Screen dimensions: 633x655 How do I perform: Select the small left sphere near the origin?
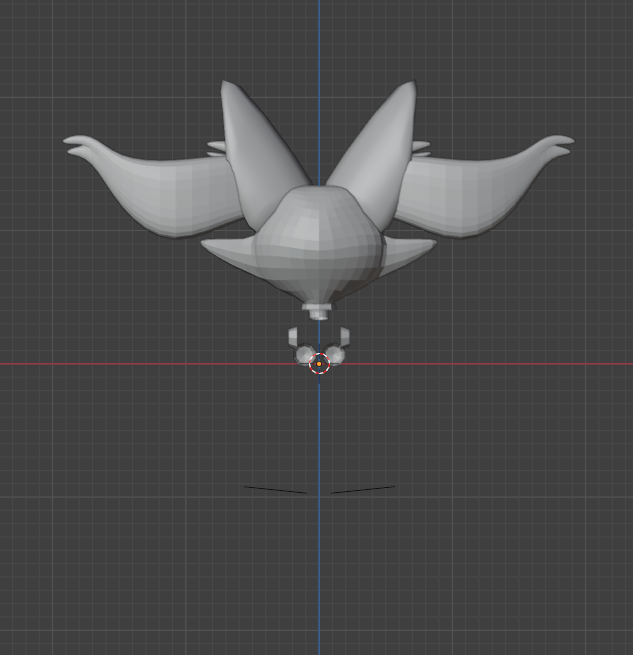point(303,355)
